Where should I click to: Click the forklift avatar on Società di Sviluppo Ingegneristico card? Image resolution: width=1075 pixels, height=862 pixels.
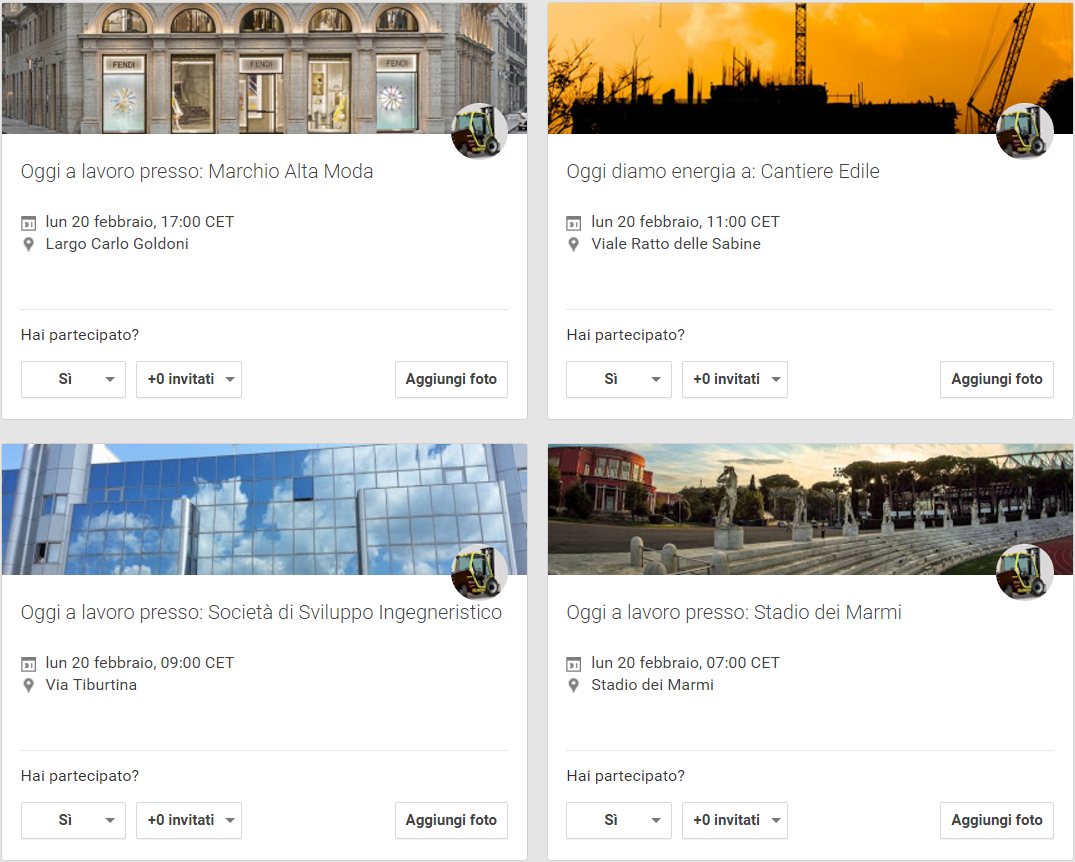479,572
